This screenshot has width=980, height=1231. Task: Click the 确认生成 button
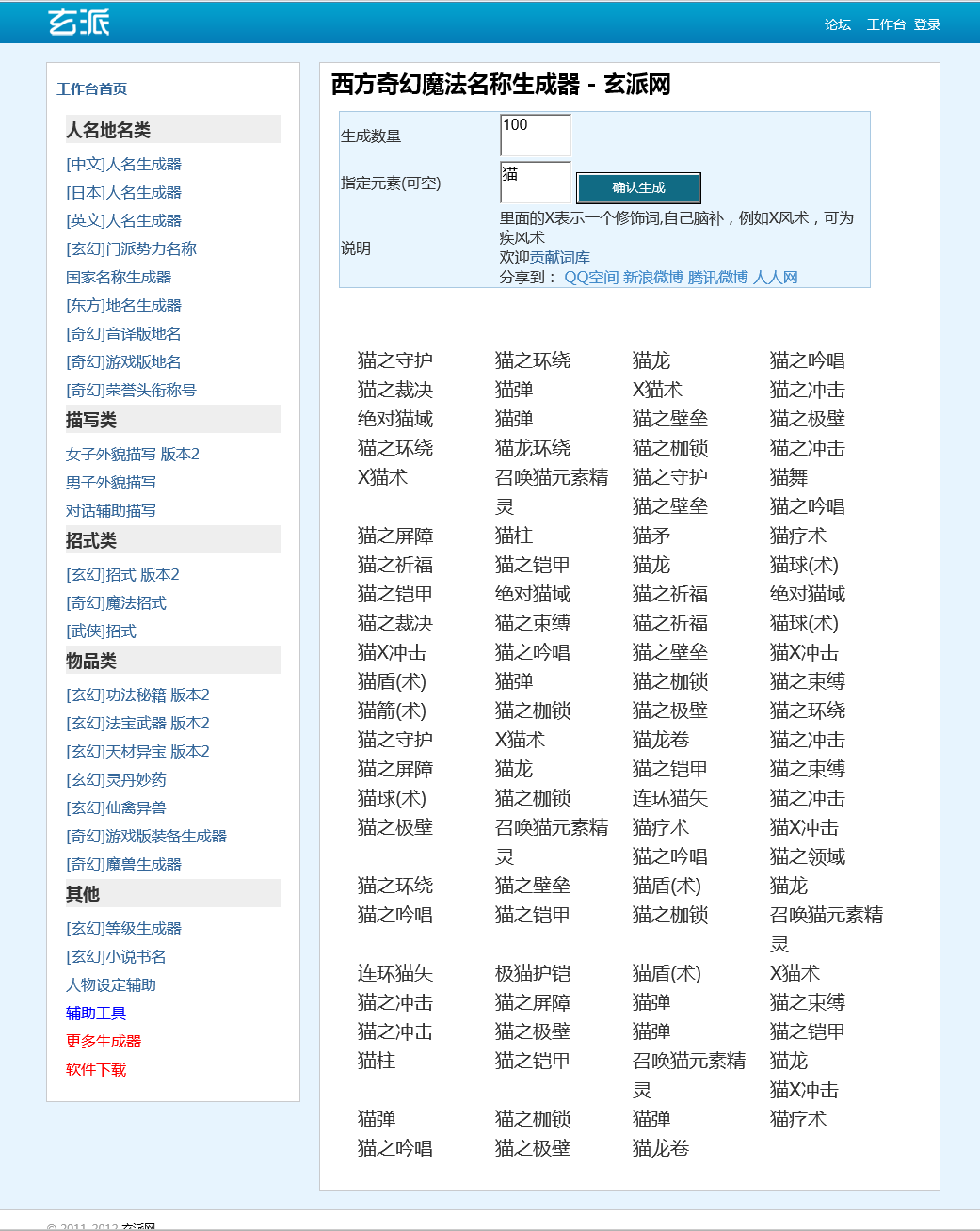[x=638, y=187]
